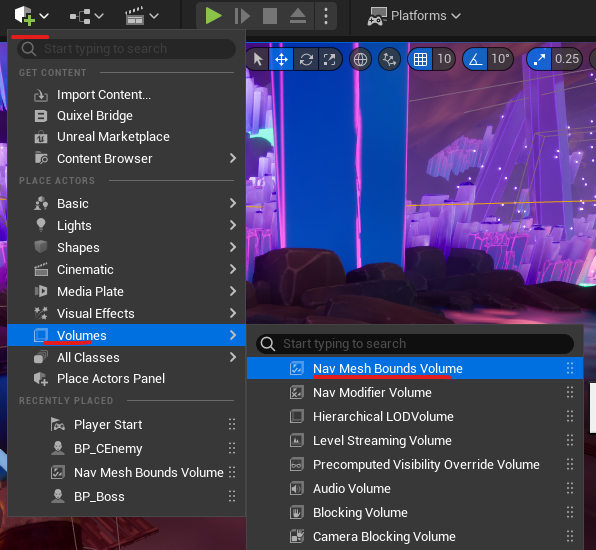This screenshot has width=596, height=550.
Task: Select recently placed Nav Mesh Bounds Volume
Action: click(127, 472)
